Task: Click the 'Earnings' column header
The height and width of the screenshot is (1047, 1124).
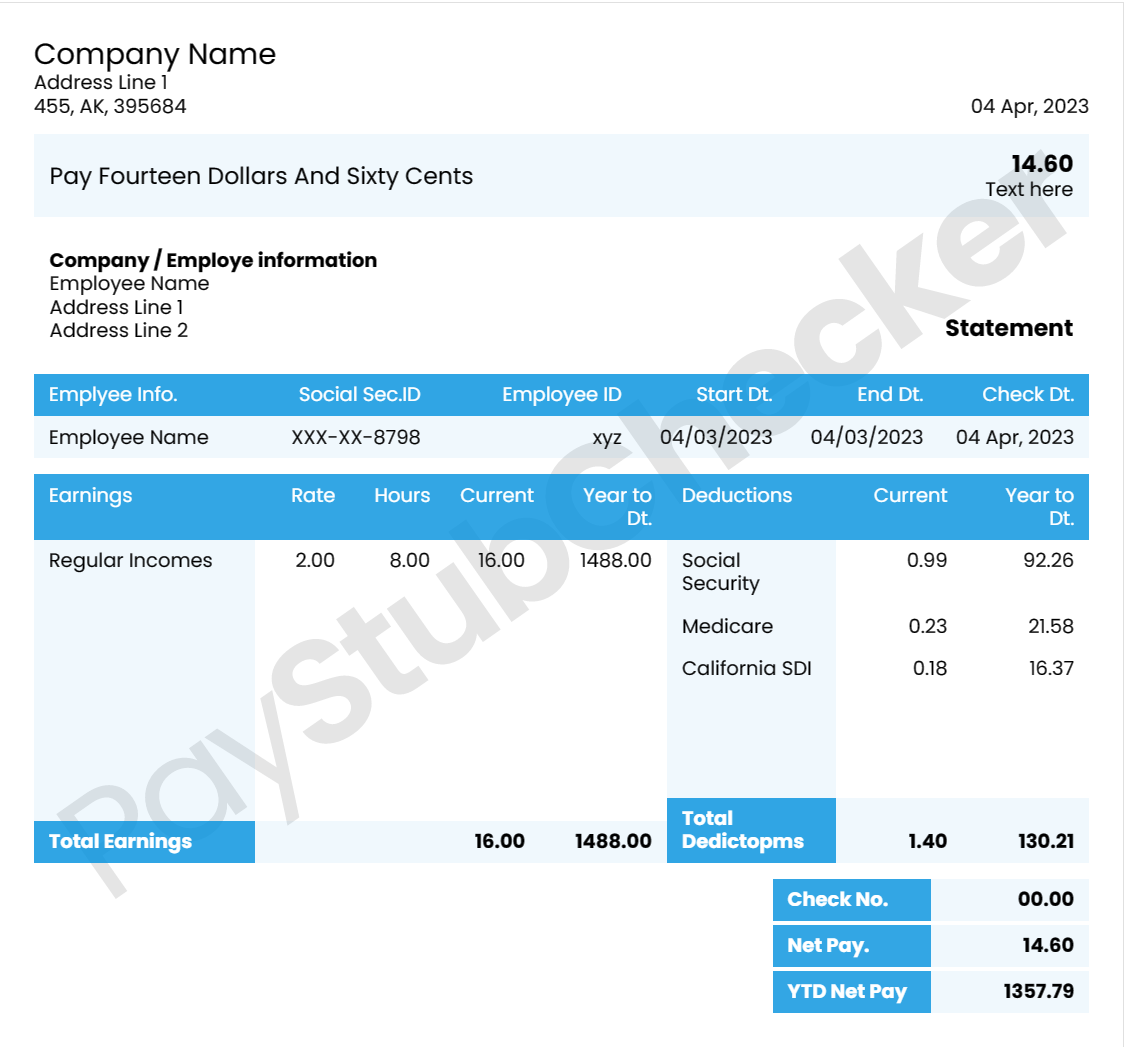Action: tap(90, 496)
